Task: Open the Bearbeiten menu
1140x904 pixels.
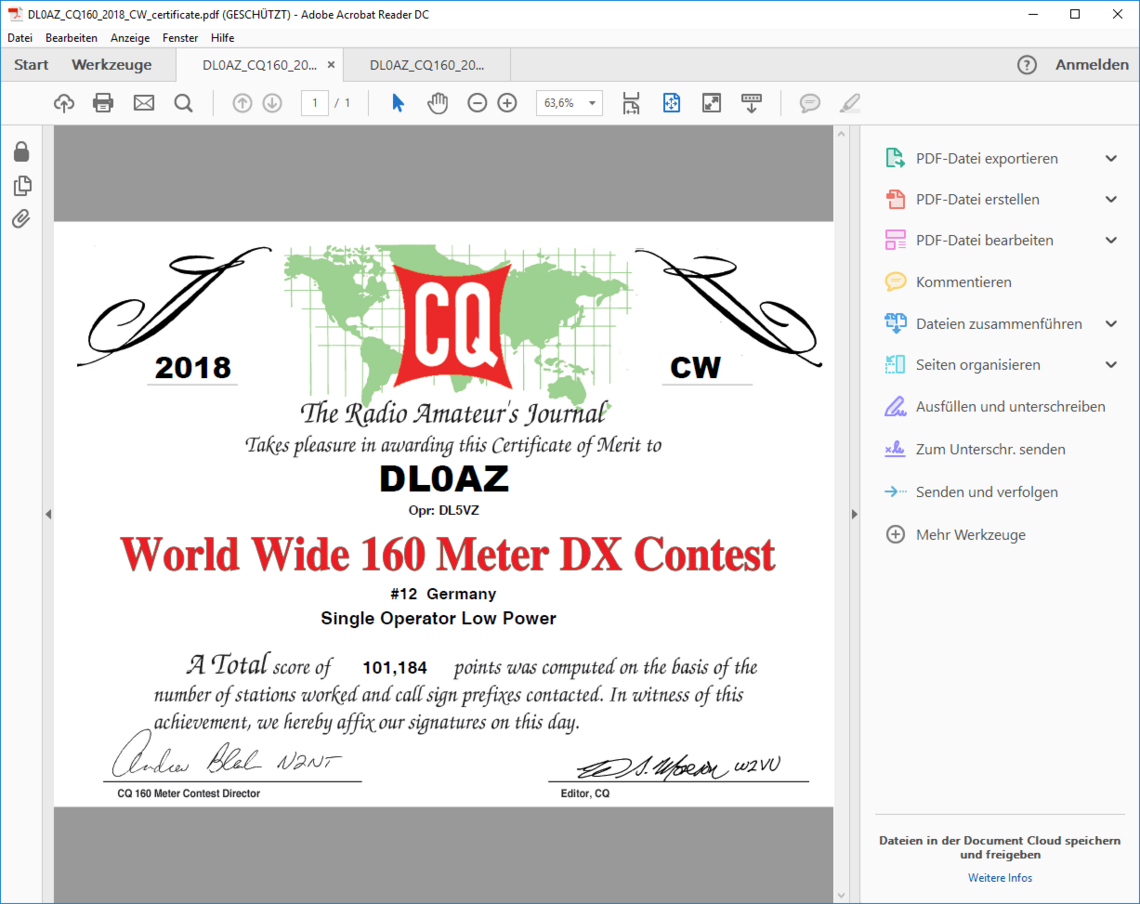Action: pyautogui.click(x=71, y=38)
